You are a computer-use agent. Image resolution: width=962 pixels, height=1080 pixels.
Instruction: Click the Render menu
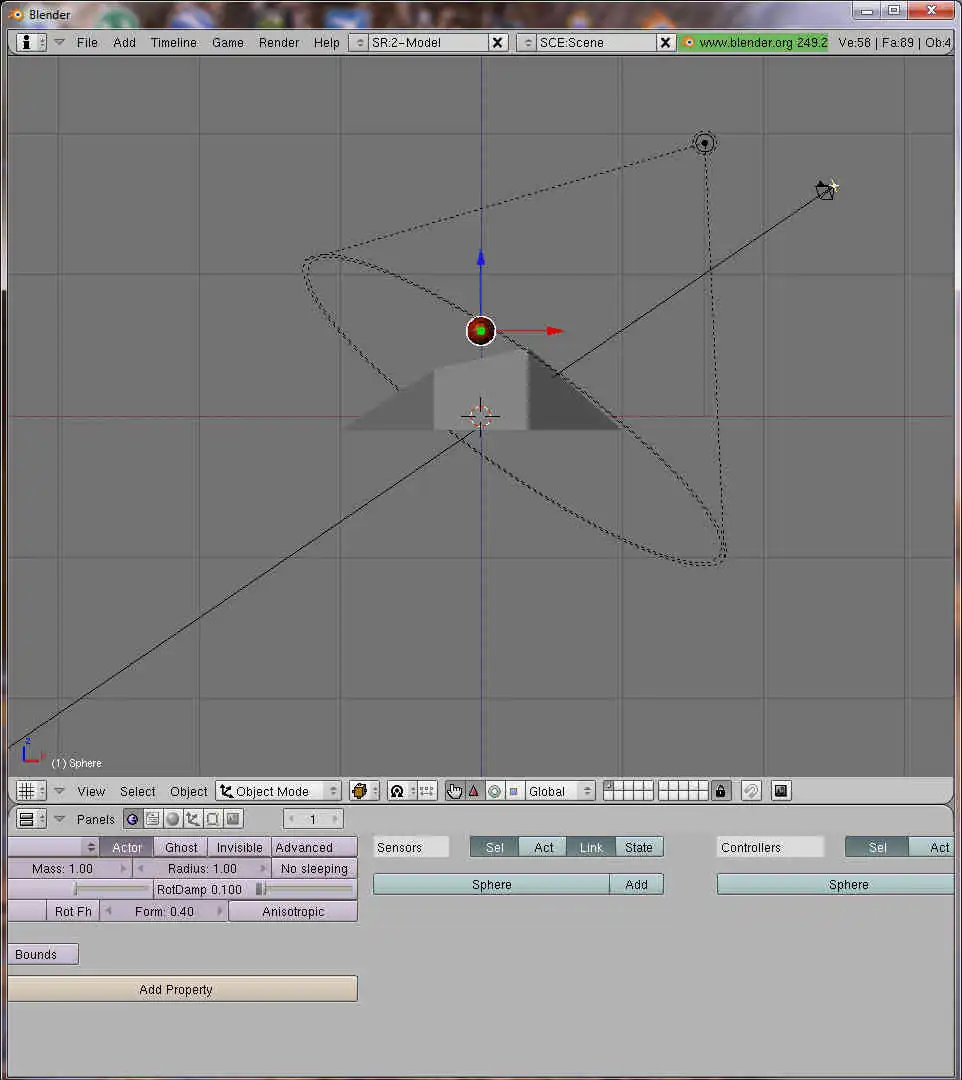(278, 42)
